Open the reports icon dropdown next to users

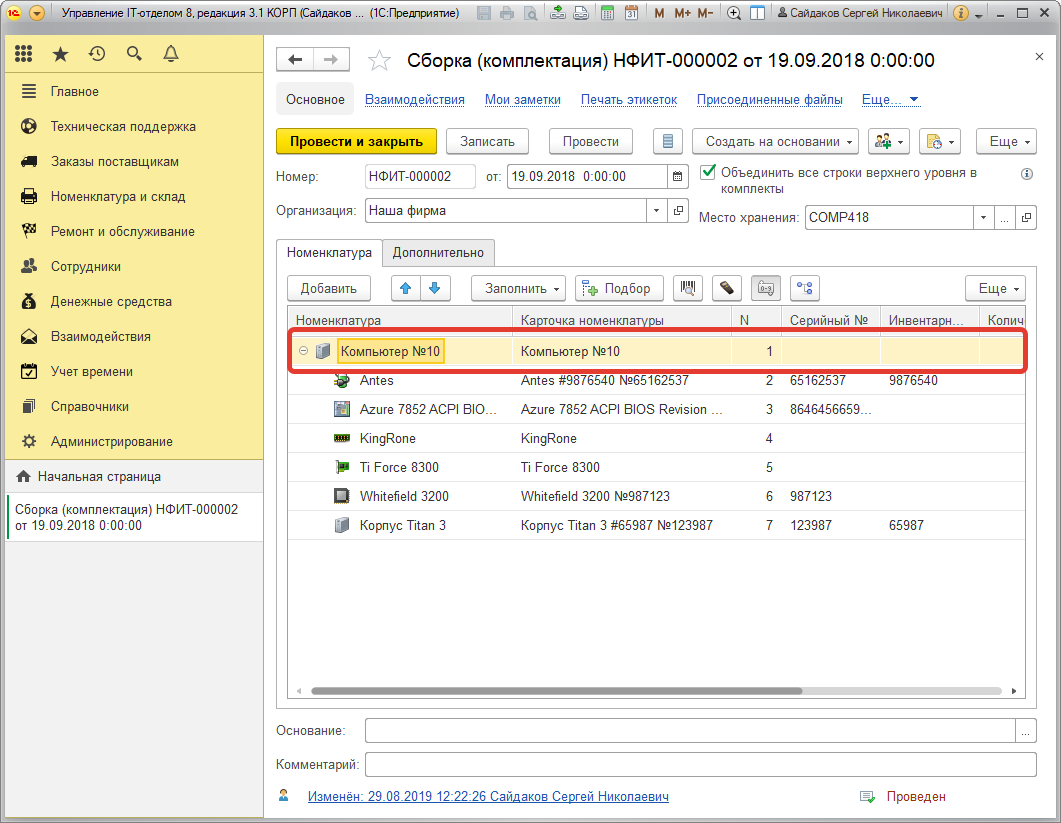pos(940,141)
